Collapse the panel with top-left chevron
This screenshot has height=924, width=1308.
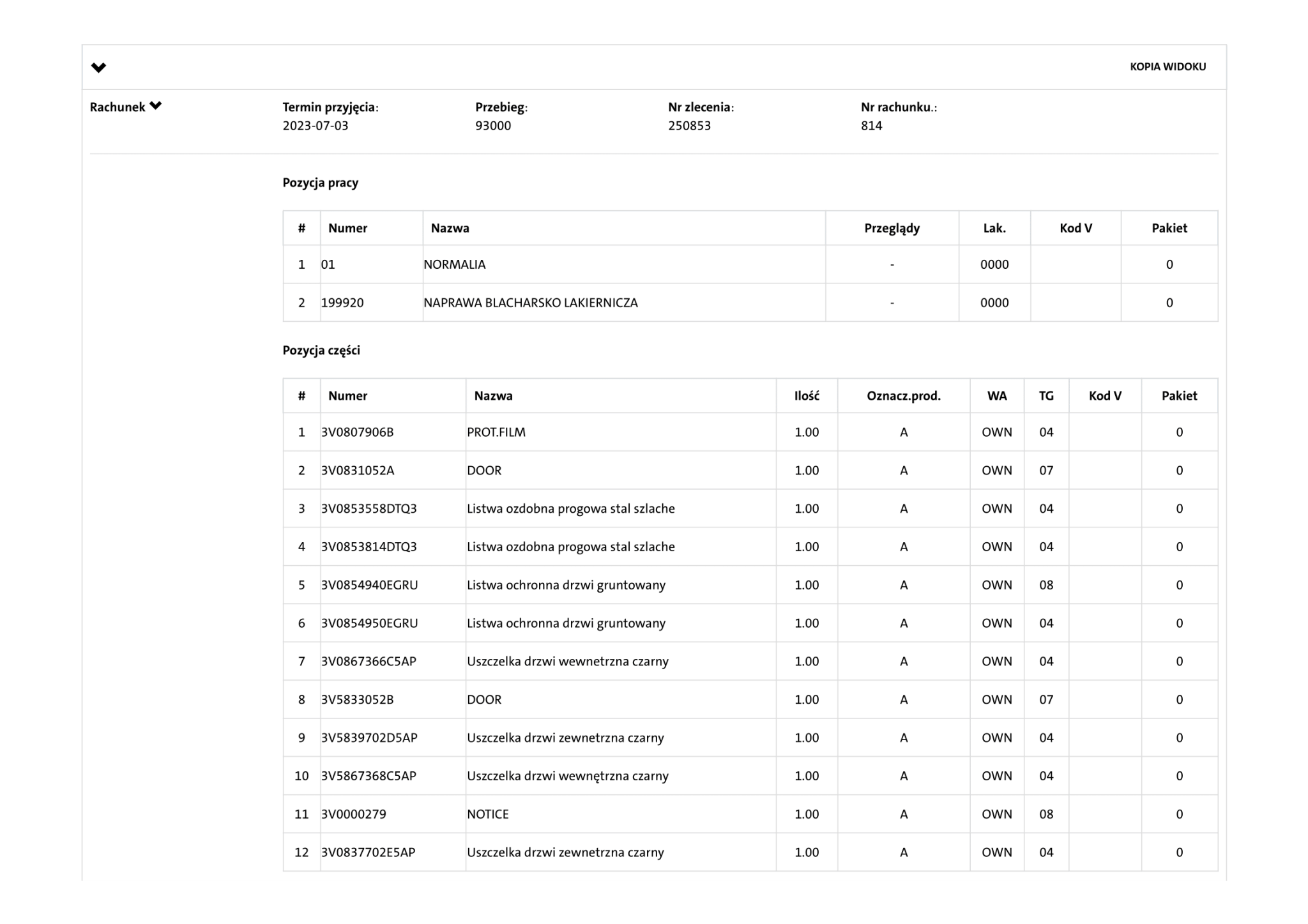(x=98, y=68)
